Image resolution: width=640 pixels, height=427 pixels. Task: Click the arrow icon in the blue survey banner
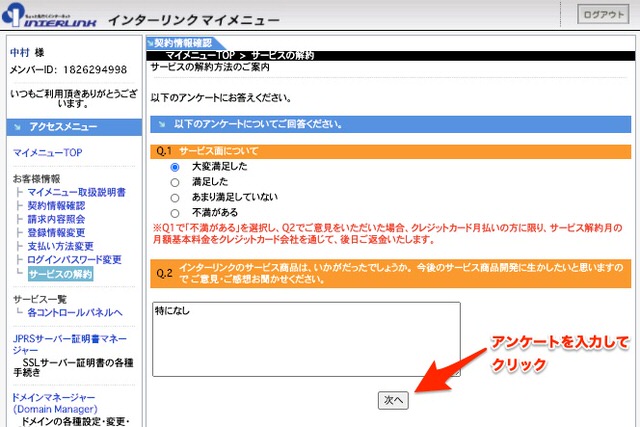pos(162,124)
